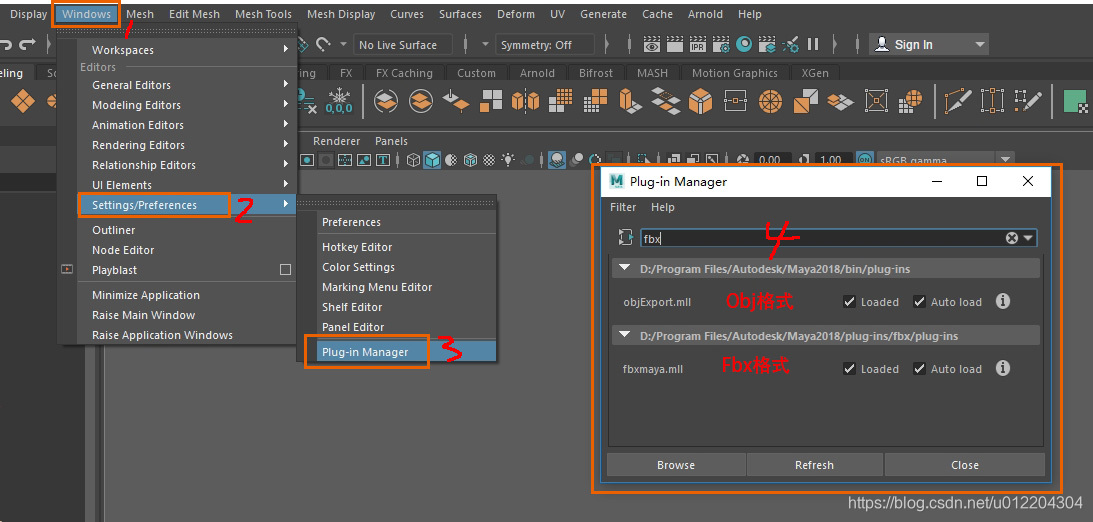Image resolution: width=1093 pixels, height=522 pixels.
Task: Expand the Workspaces submenu
Action: click(x=189, y=50)
